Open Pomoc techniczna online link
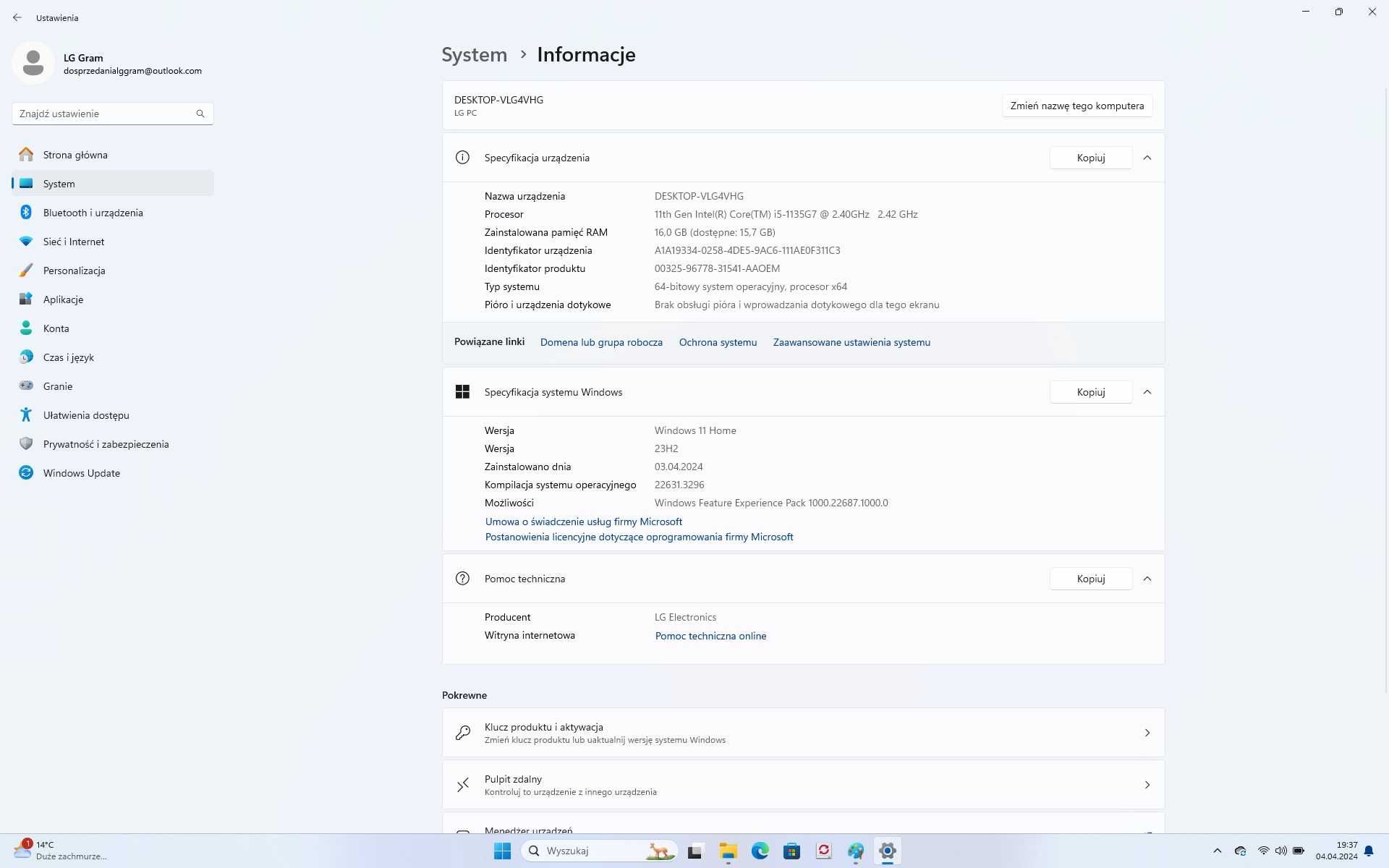The image size is (1389, 868). [710, 636]
